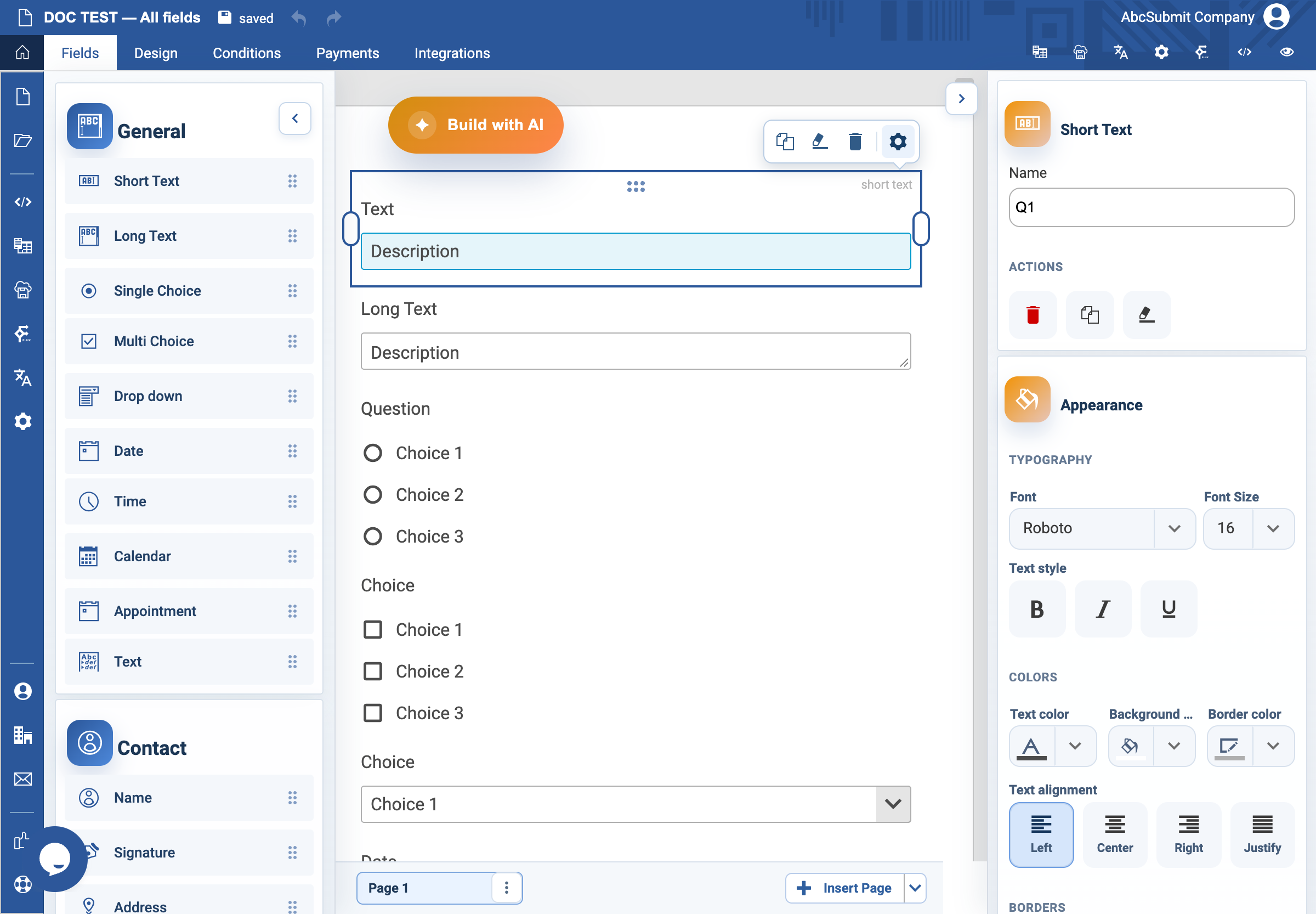This screenshot has height=914, width=1316.
Task: Toggle Underline text style
Action: pyautogui.click(x=1168, y=609)
